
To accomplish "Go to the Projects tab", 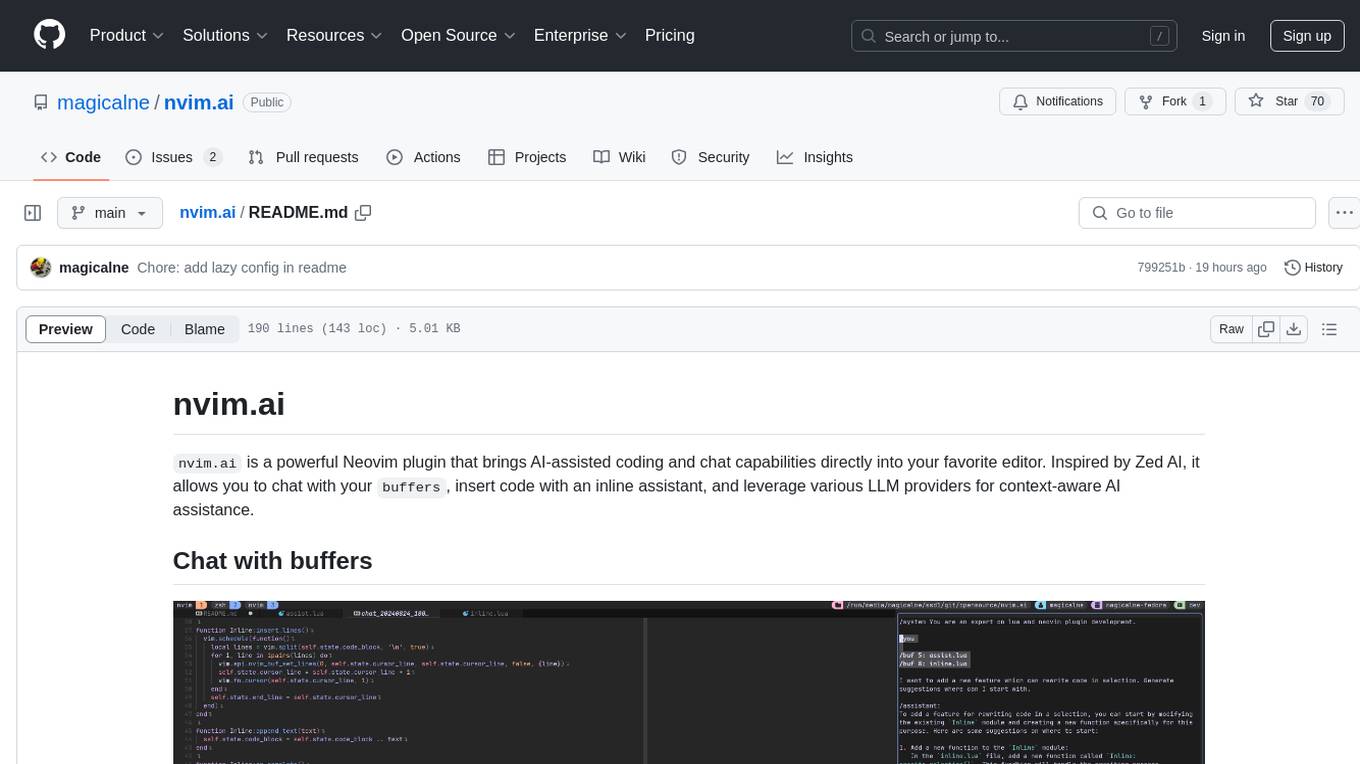I will tap(527, 157).
